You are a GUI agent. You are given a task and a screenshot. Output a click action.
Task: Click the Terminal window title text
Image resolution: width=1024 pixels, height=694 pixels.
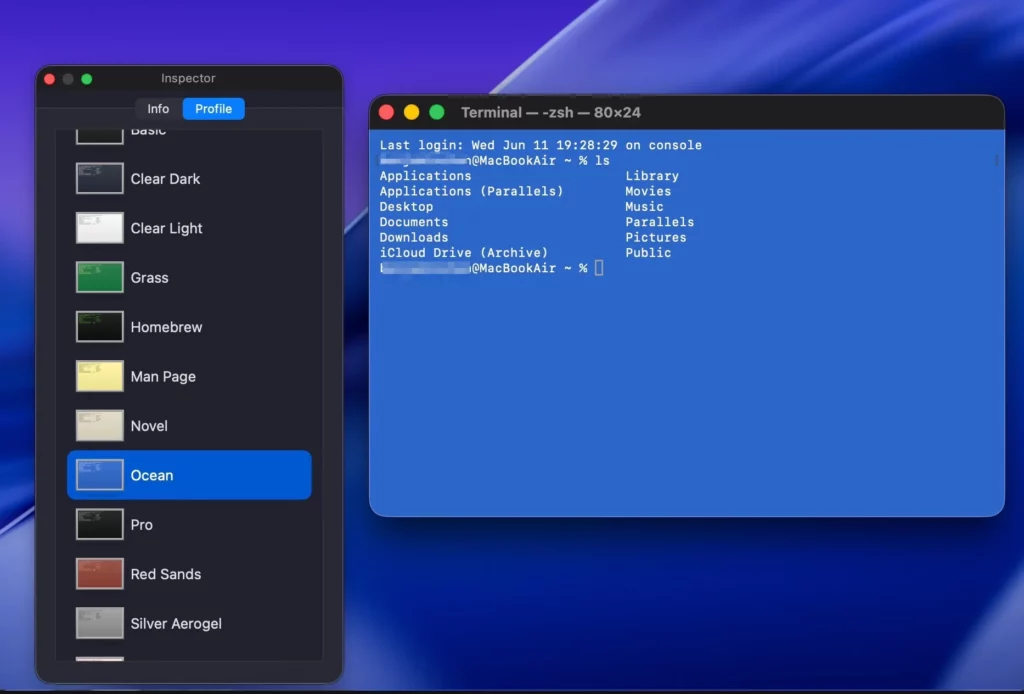click(x=551, y=112)
